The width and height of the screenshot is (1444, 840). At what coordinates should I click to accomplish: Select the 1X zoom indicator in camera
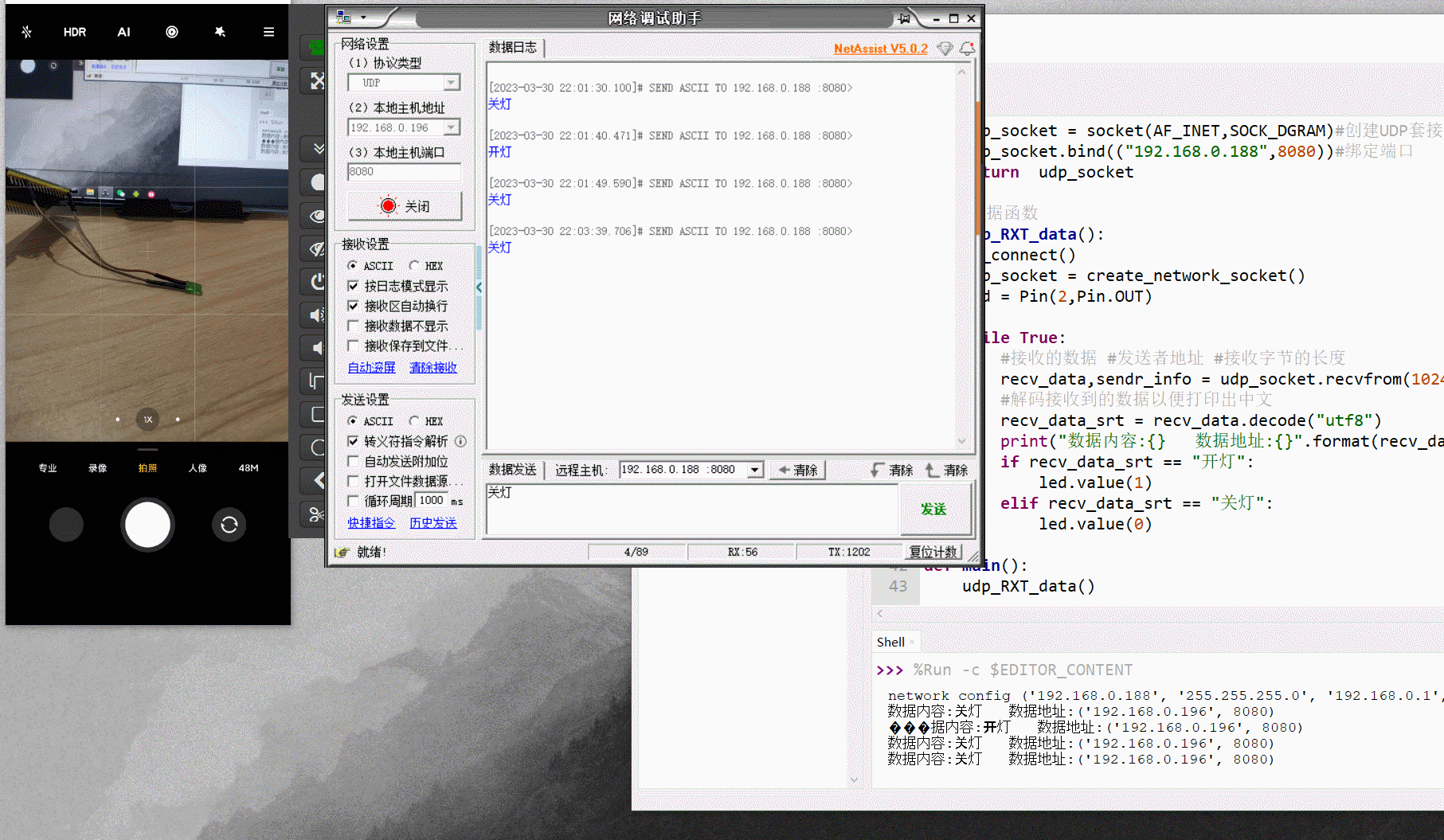[147, 420]
